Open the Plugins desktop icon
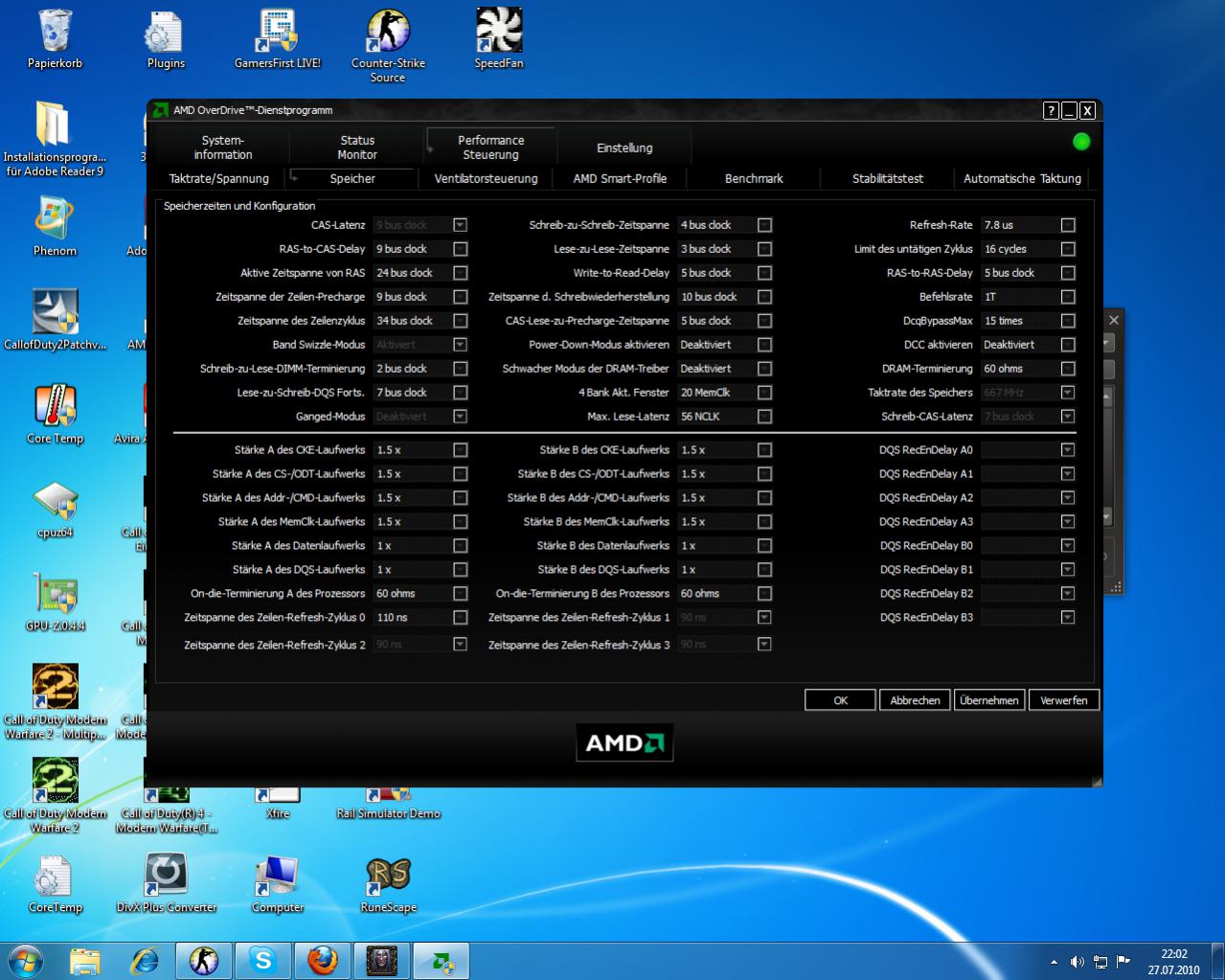 [166, 38]
